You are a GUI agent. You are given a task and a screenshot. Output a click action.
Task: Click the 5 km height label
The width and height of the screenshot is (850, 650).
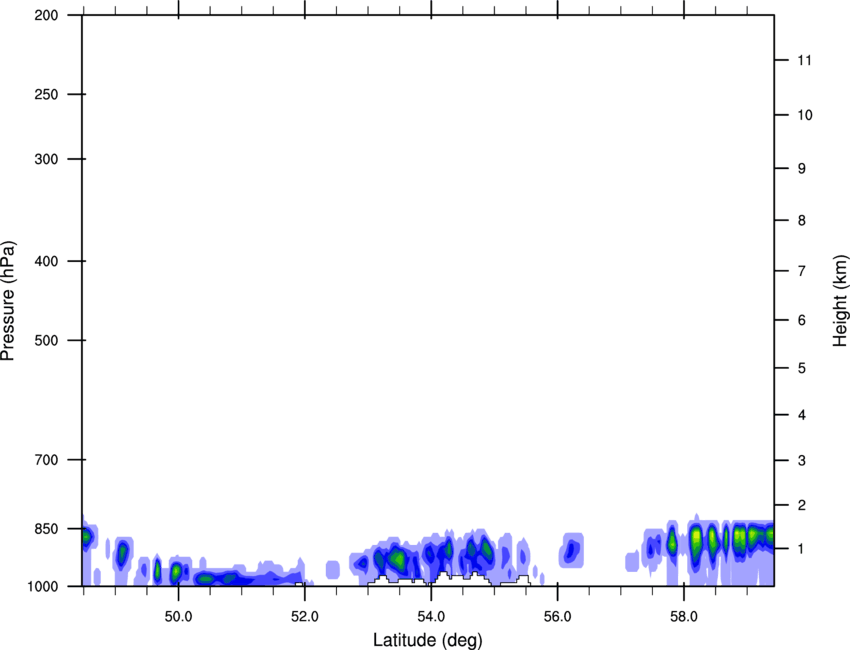[802, 369]
